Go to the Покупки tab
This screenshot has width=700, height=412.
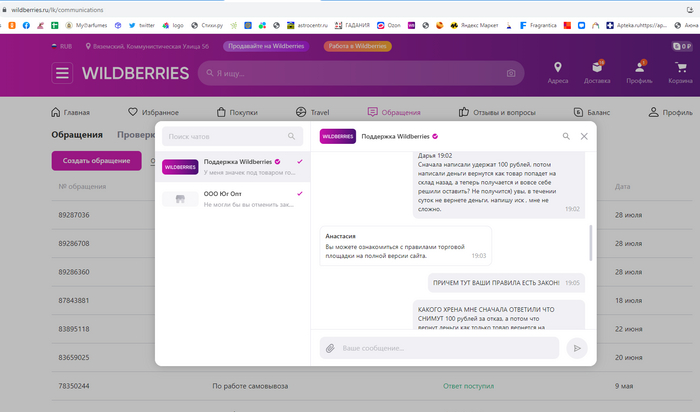237,112
